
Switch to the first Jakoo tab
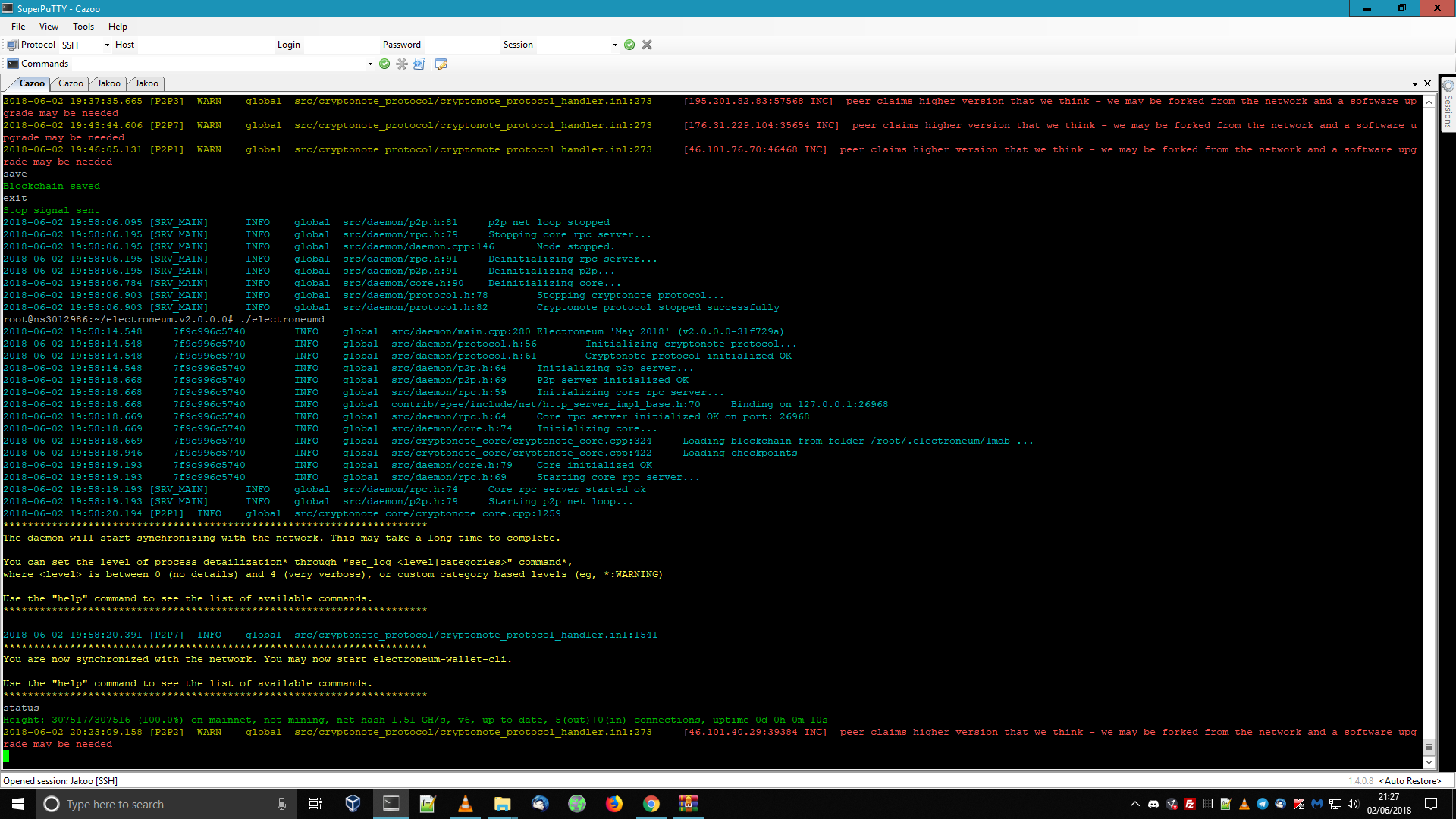click(108, 83)
